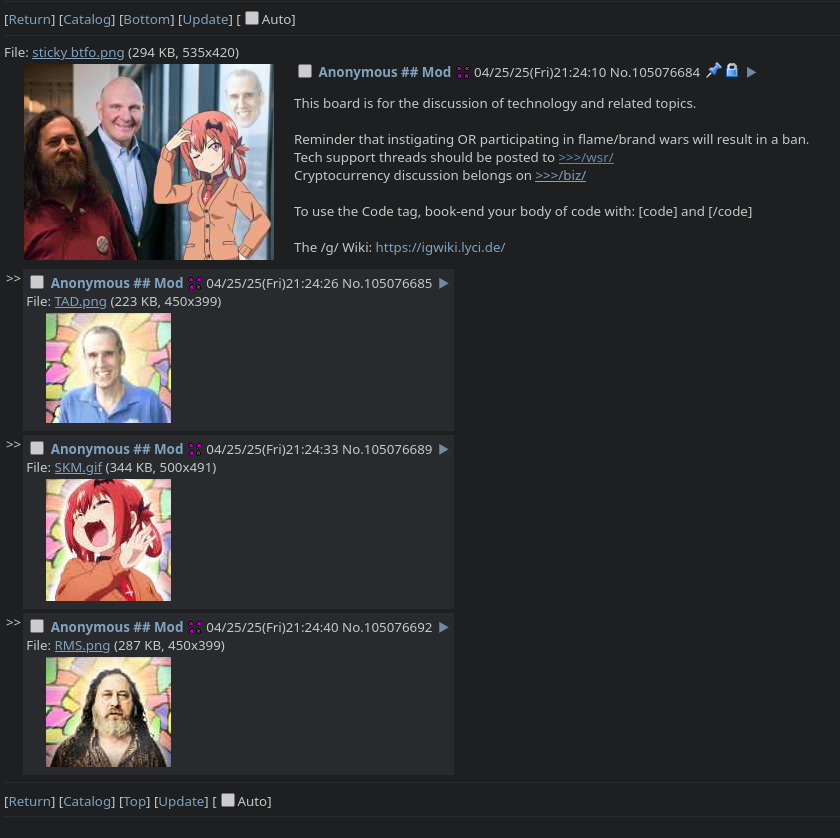Click the Mod badge icon on post 105076692

[195, 627]
